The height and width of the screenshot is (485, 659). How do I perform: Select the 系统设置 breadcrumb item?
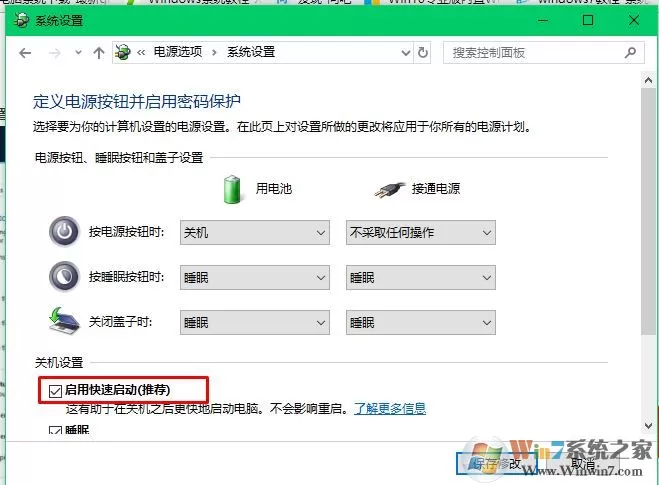[x=251, y=52]
